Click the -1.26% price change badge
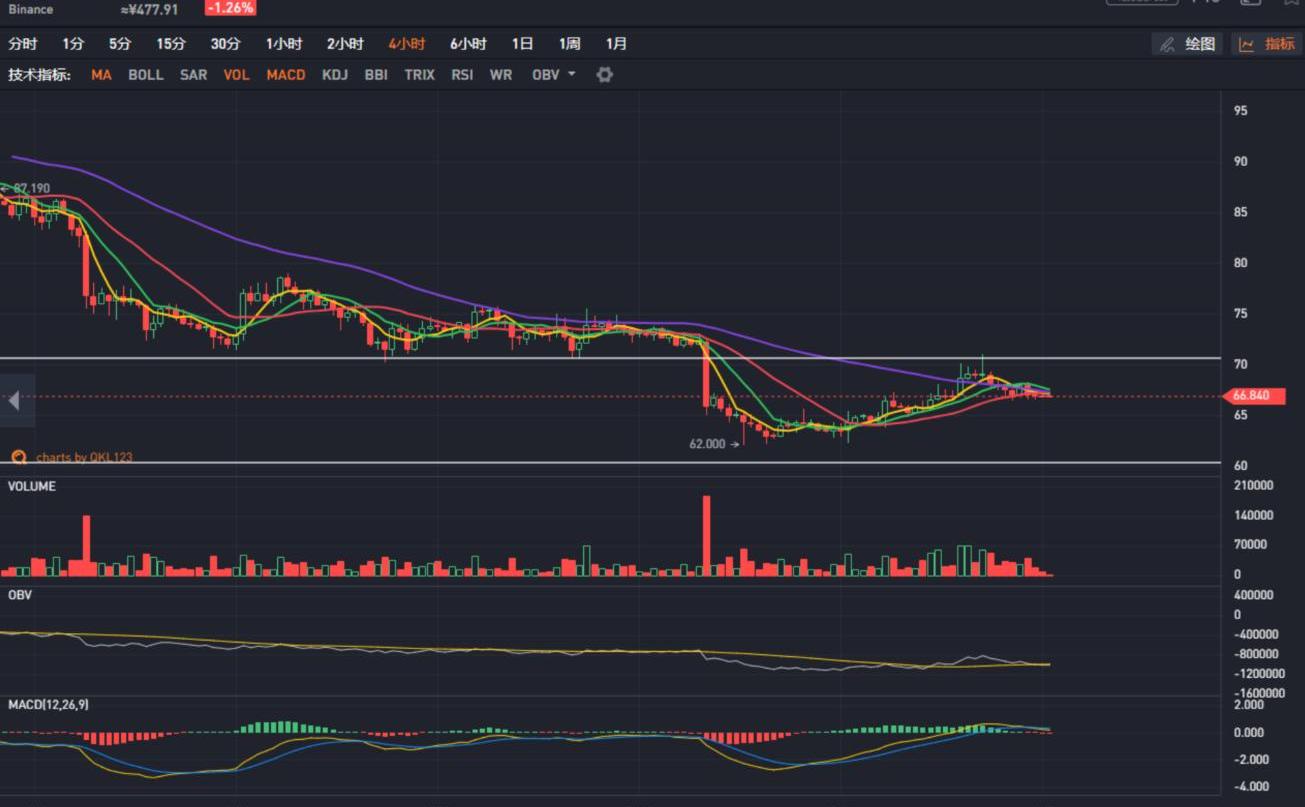 pyautogui.click(x=230, y=8)
